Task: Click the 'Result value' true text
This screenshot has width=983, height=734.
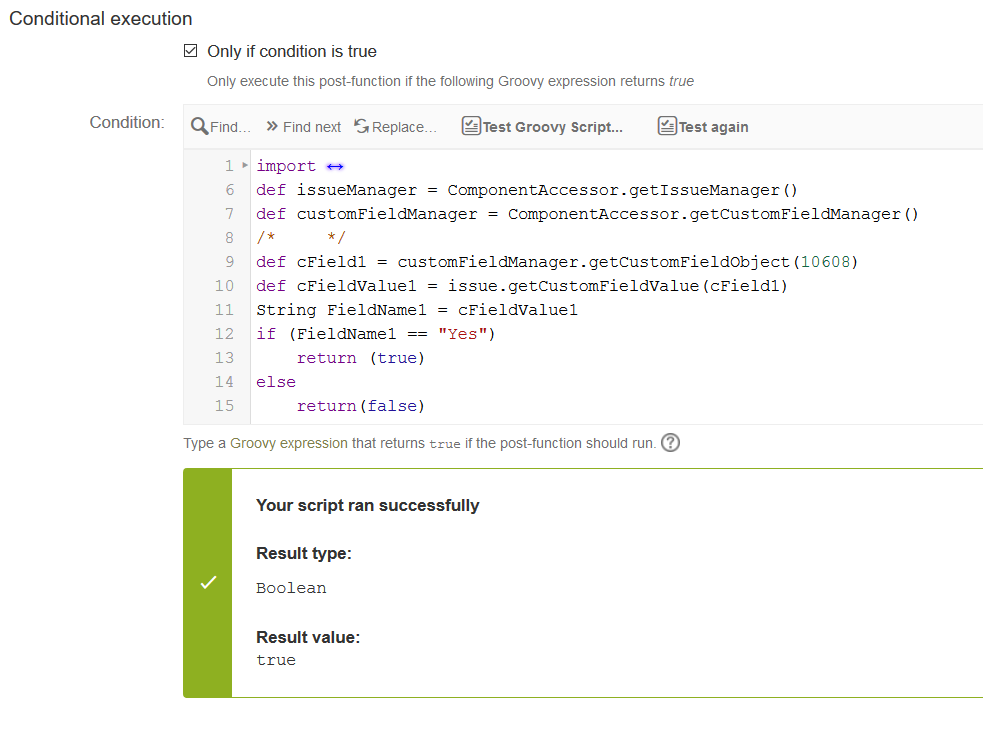Action: coord(276,660)
